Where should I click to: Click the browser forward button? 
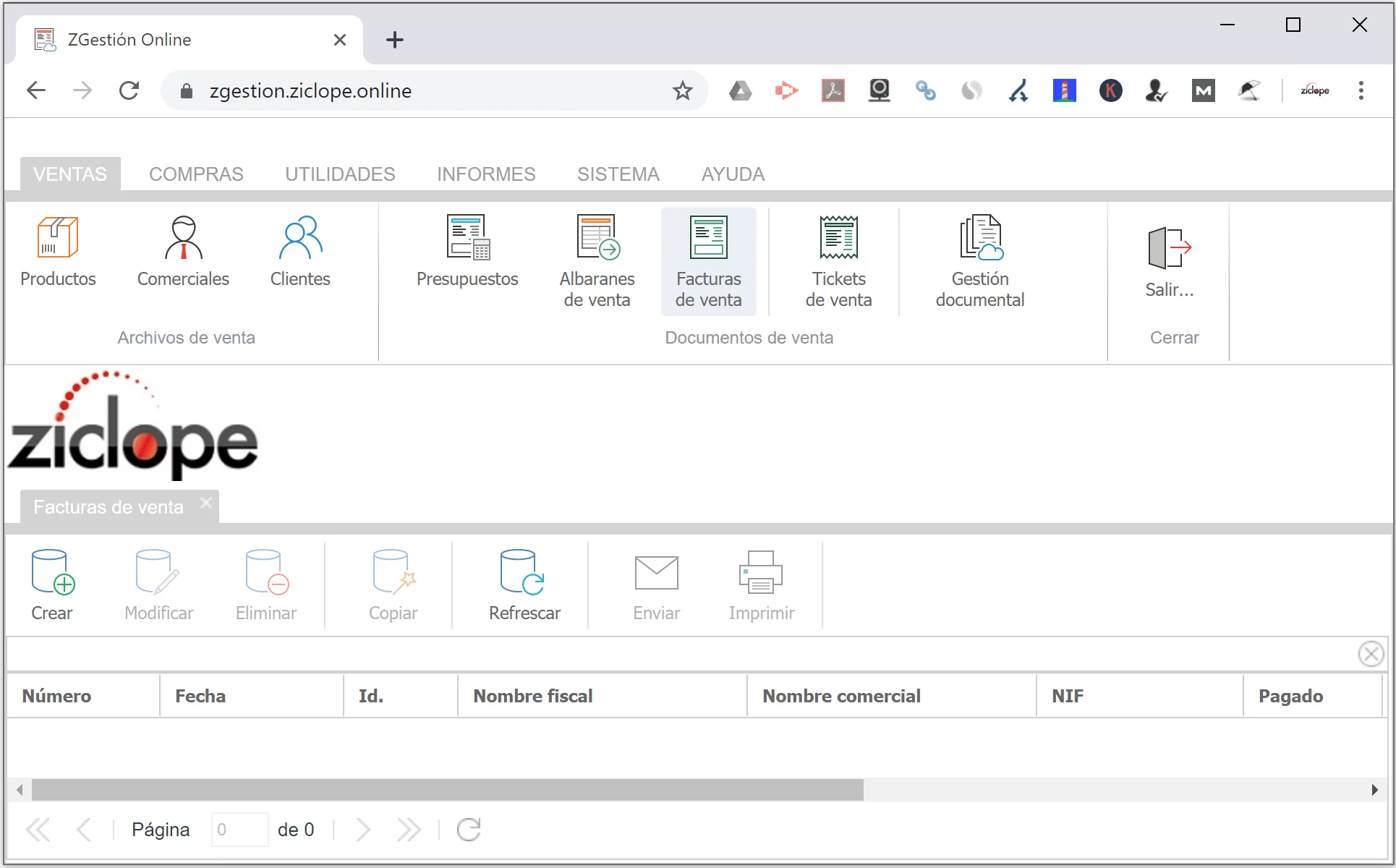(x=82, y=91)
